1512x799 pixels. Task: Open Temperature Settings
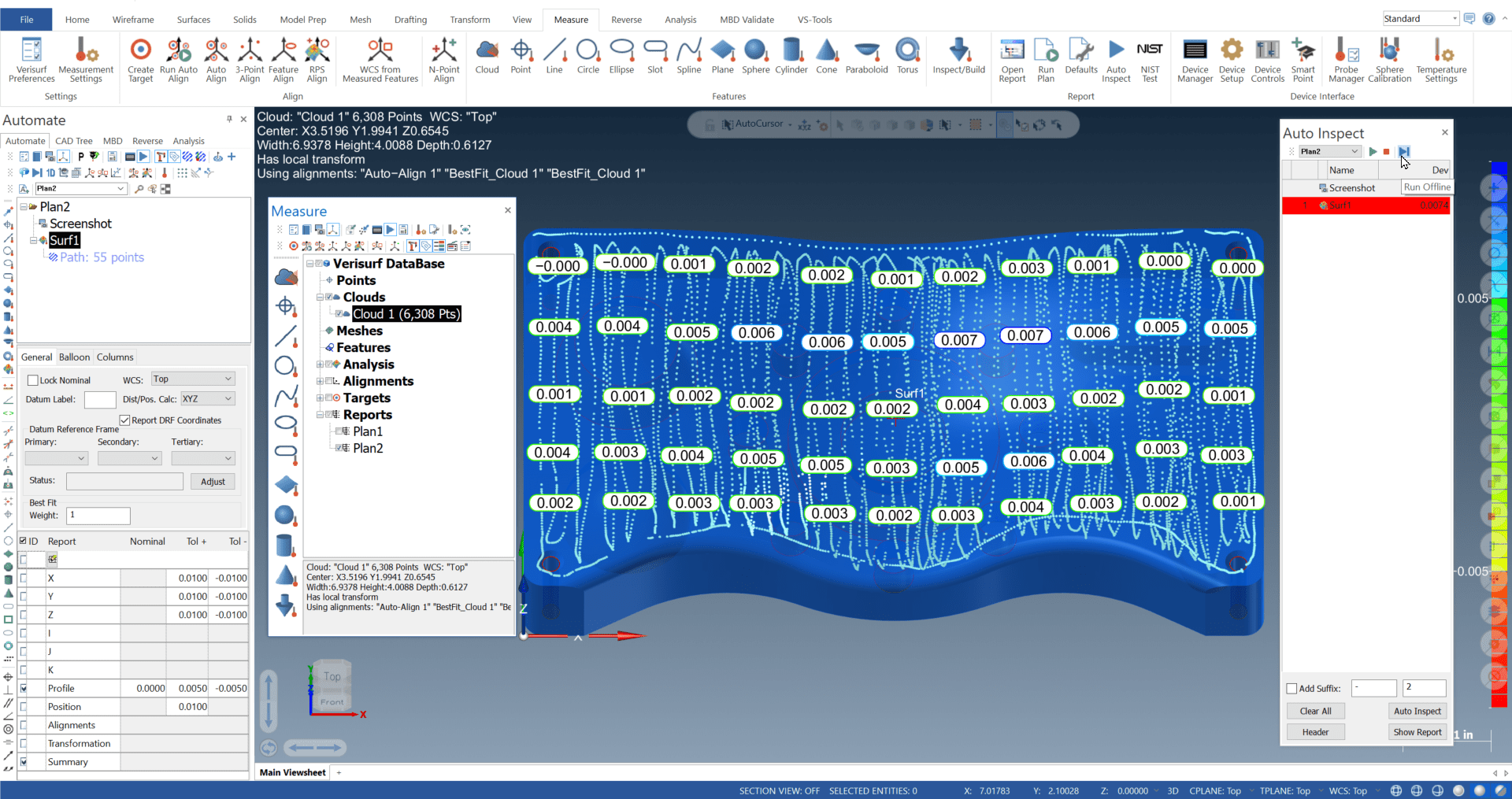point(1441,60)
